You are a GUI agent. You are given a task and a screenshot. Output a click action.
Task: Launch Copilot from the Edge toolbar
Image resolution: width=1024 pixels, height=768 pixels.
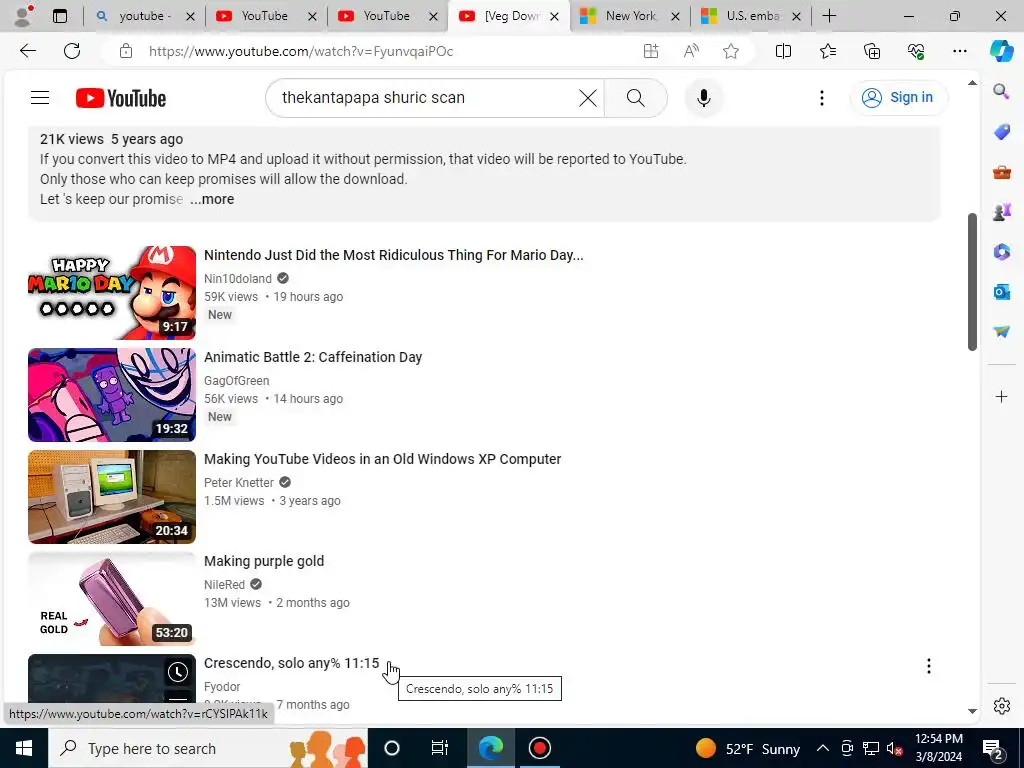pos(1001,51)
